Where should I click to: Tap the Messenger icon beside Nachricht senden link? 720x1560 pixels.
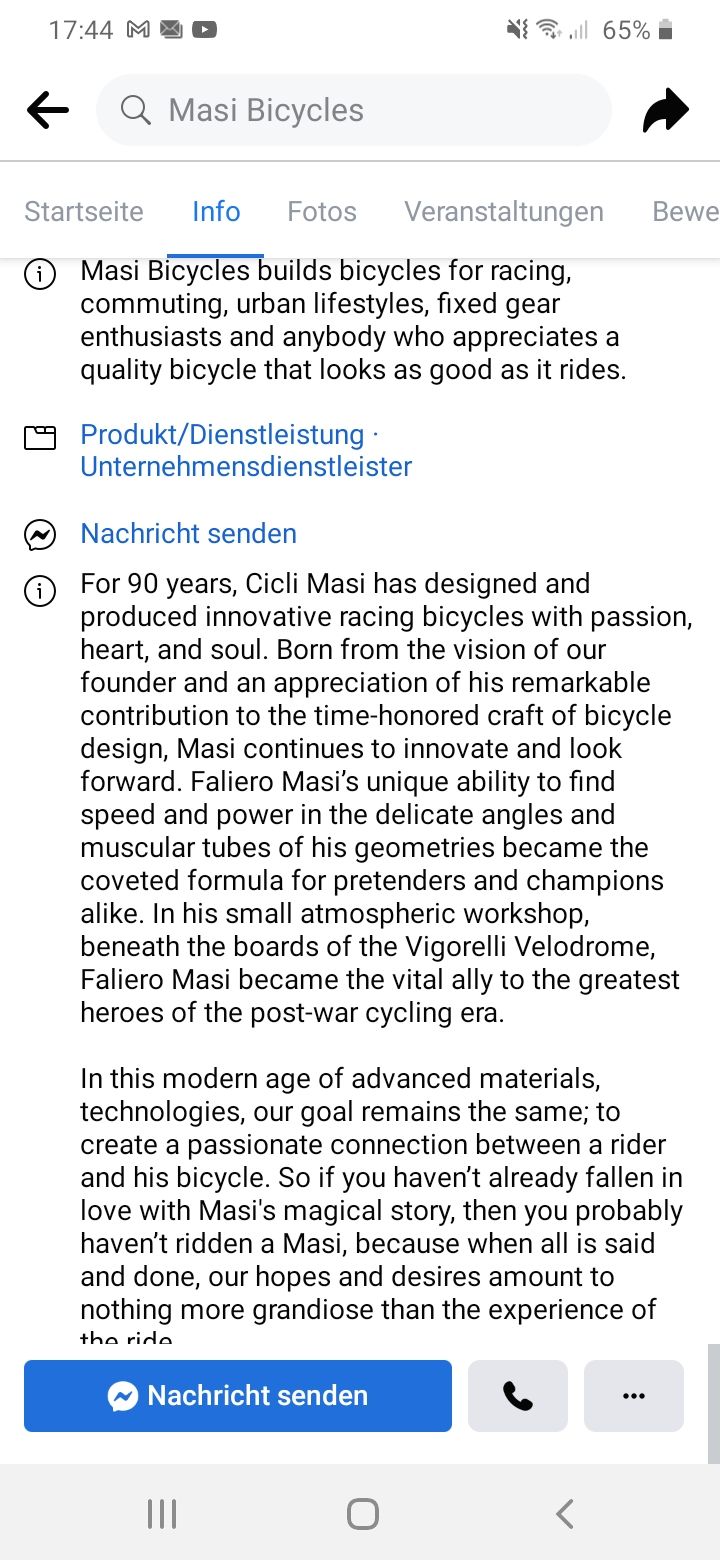40,535
